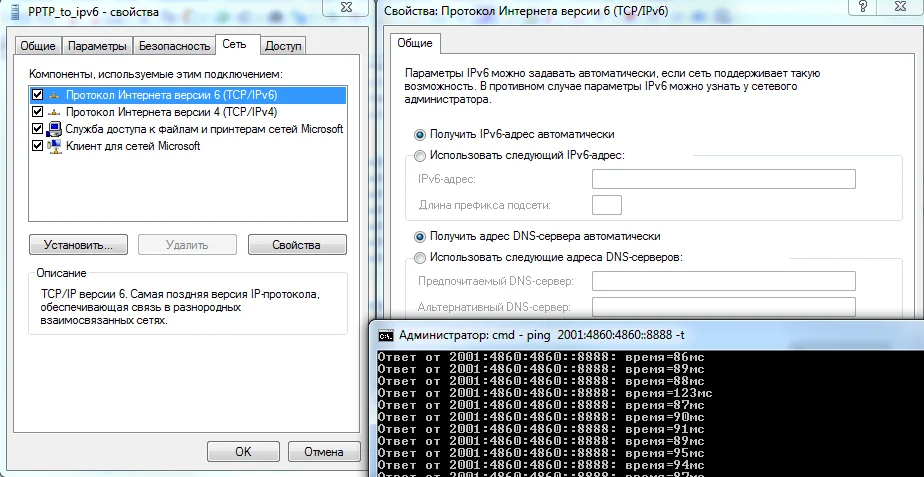The image size is (924, 477).
Task: Open the Параметры tab
Action: point(97,46)
